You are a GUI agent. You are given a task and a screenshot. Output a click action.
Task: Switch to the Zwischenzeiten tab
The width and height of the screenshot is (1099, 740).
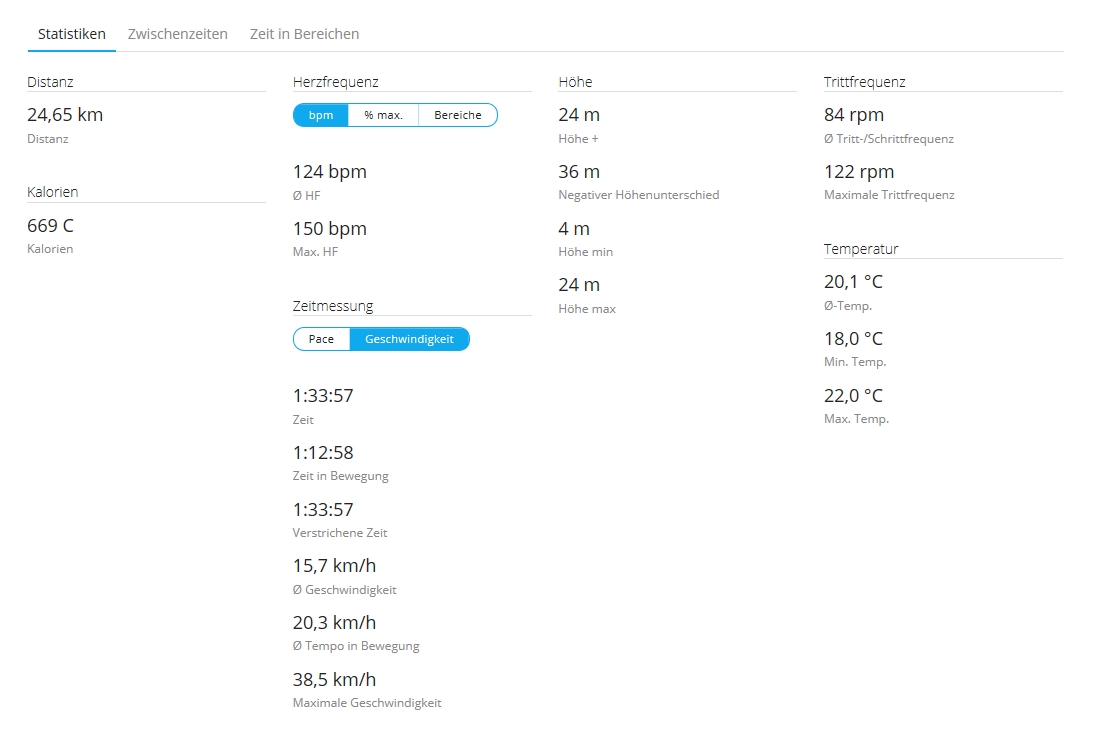(x=177, y=34)
